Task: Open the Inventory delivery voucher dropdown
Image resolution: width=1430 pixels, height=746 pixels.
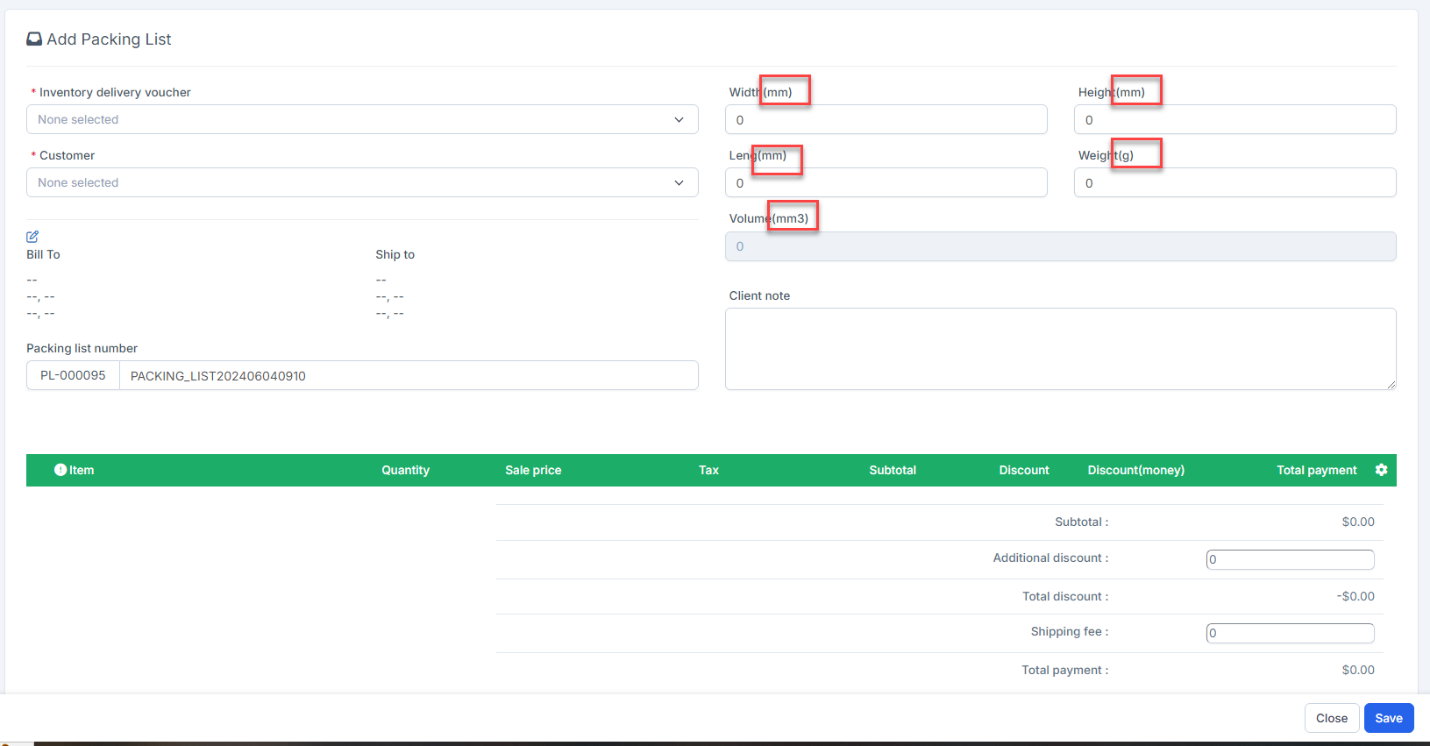Action: 362,119
